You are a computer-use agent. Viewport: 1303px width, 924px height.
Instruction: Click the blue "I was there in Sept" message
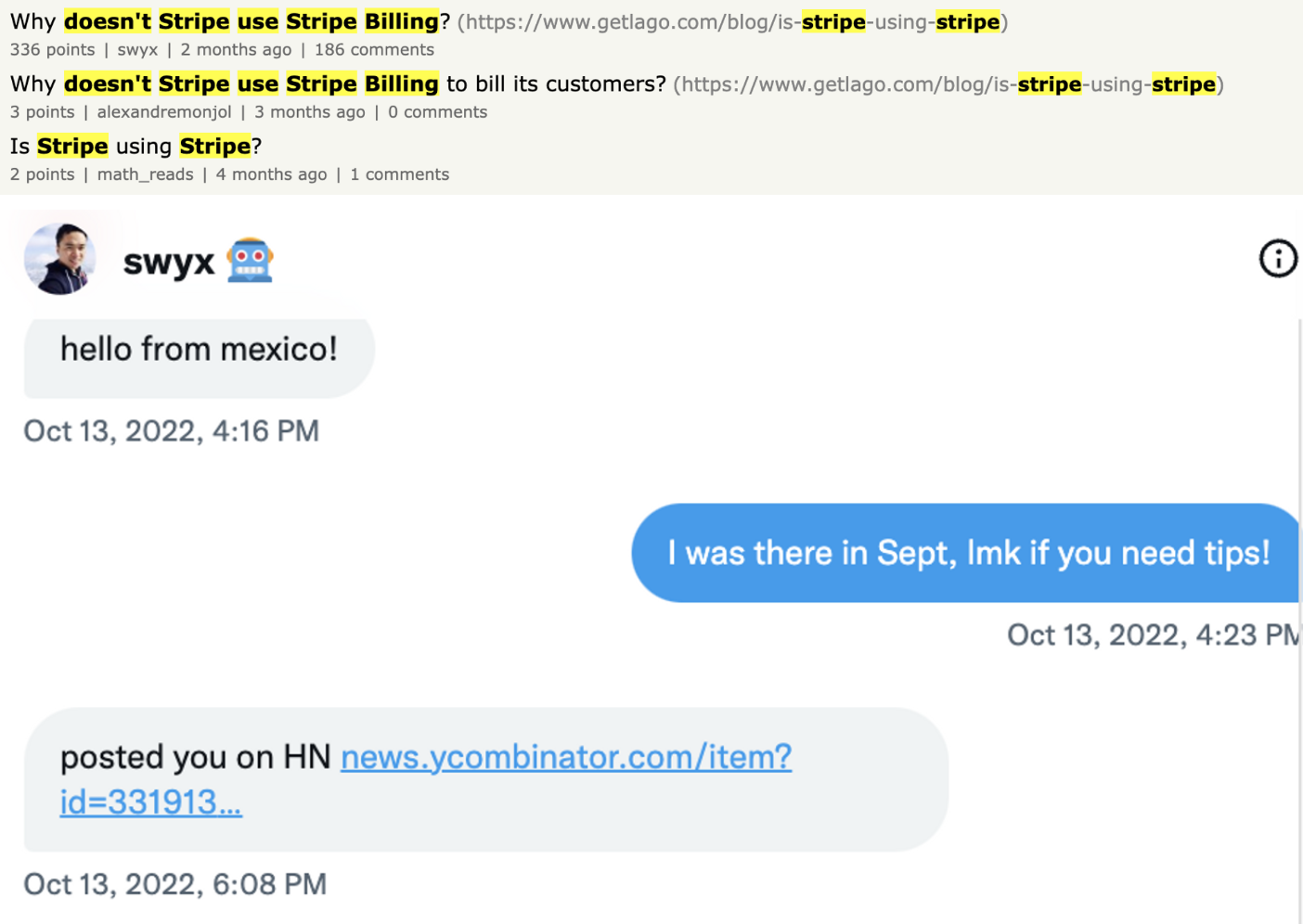967,553
